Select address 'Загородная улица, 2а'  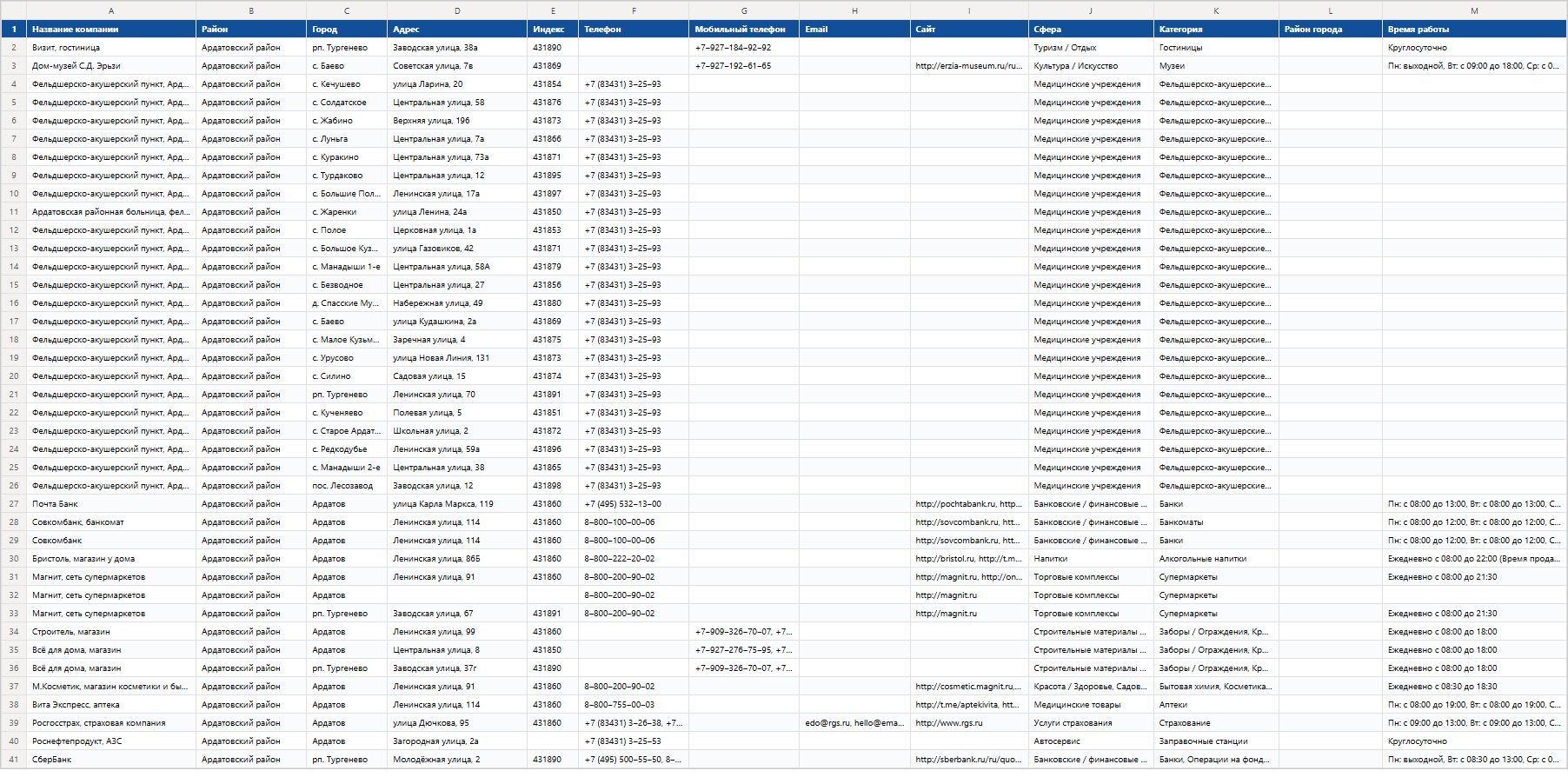pos(457,741)
